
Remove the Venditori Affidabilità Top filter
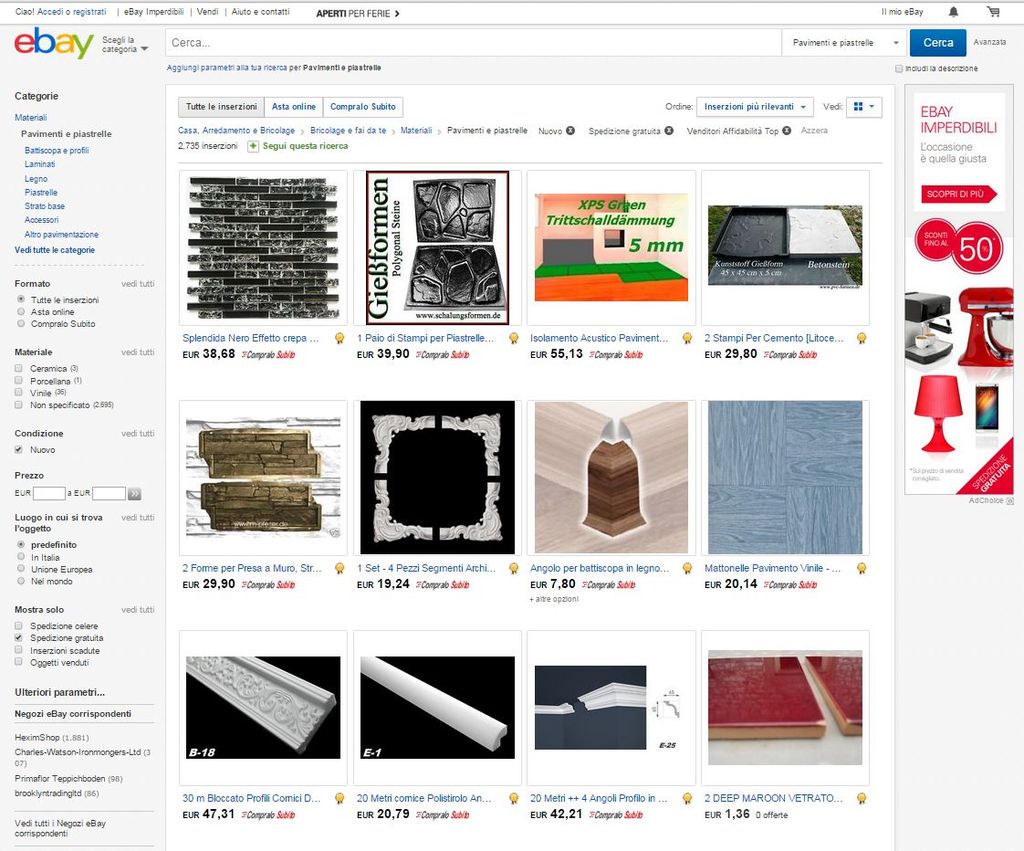pyautogui.click(x=787, y=131)
